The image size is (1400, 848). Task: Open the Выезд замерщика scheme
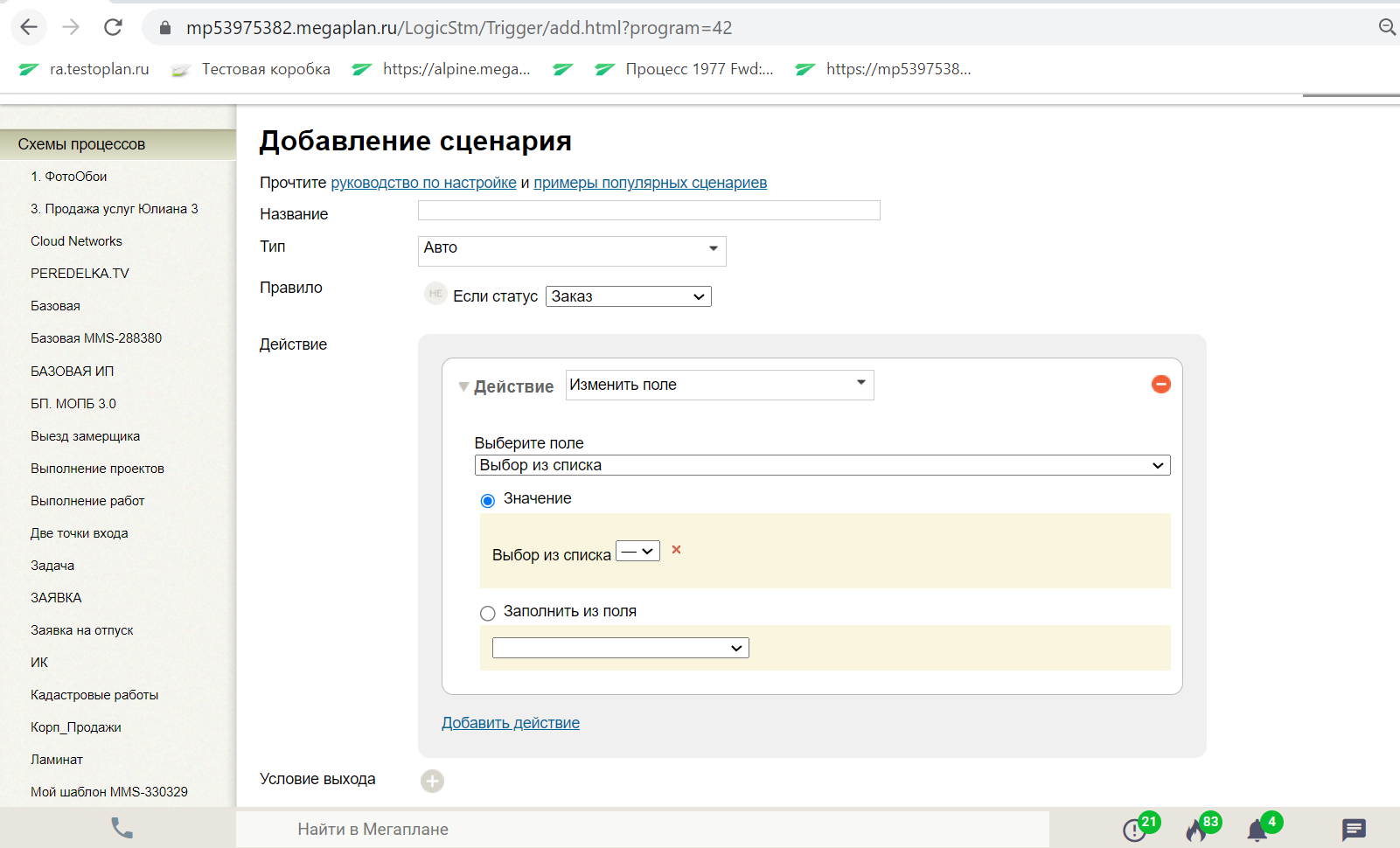(x=85, y=436)
